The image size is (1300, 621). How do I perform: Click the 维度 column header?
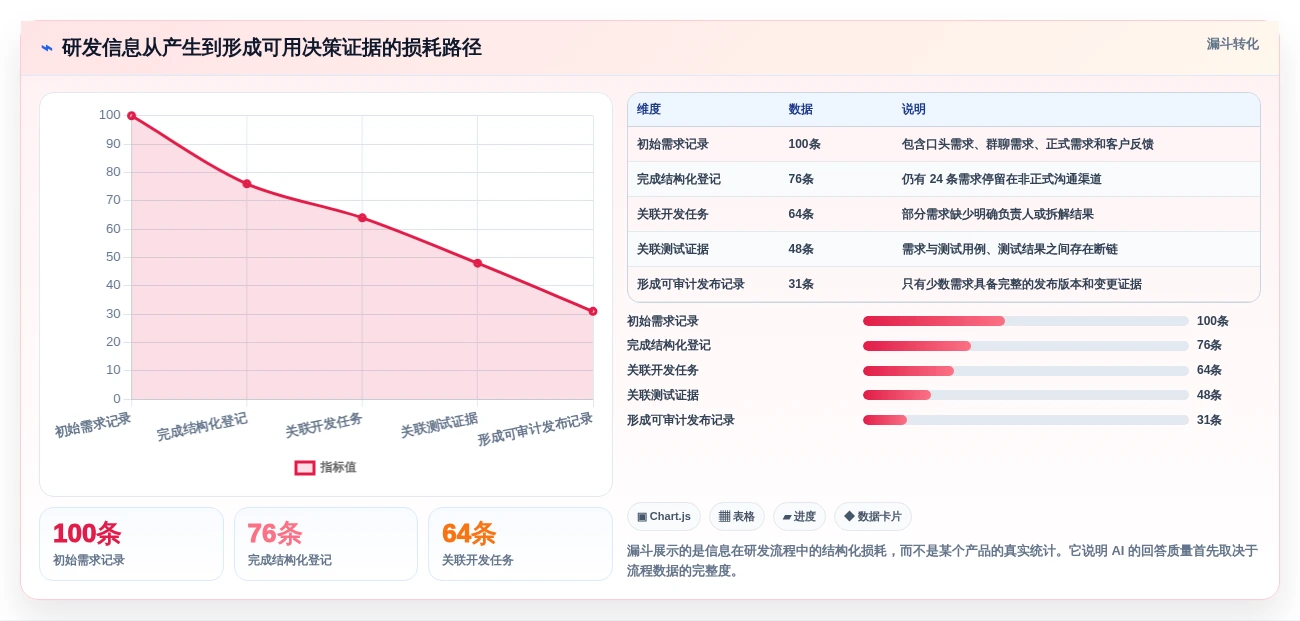pos(649,109)
